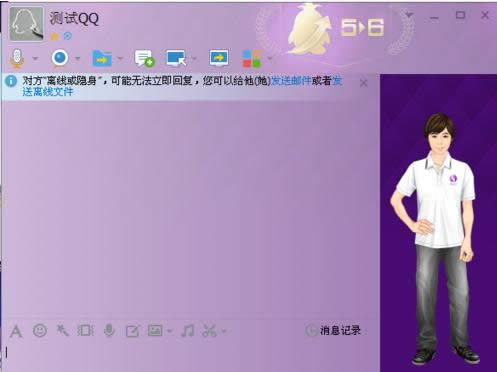Expand the voice call dropdown arrow
This screenshot has height=372, width=497.
point(35,59)
